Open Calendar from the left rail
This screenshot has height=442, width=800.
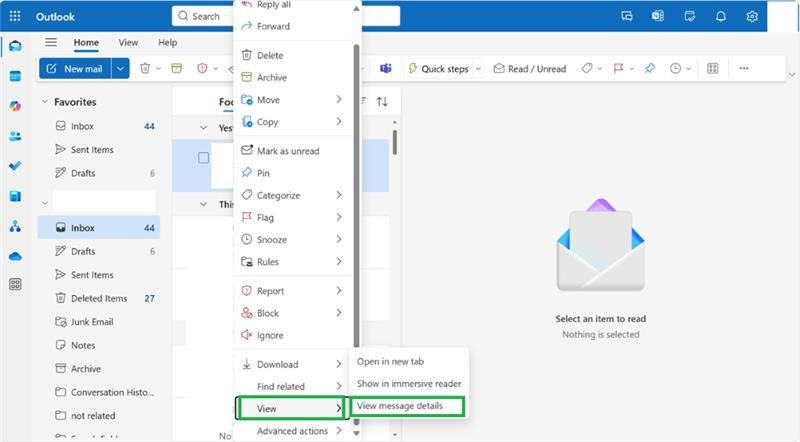pos(15,76)
